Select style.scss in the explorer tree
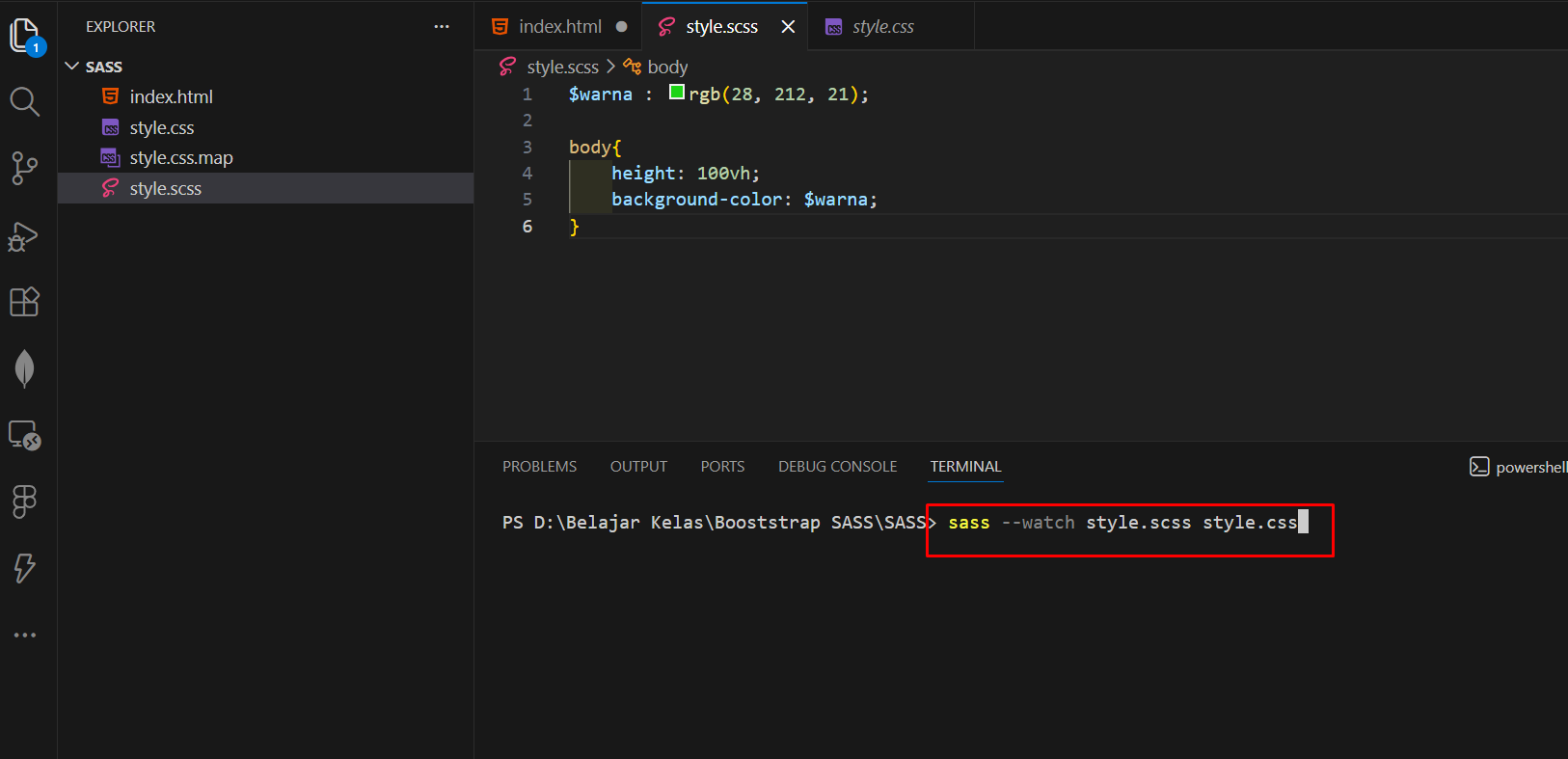This screenshot has height=759, width=1568. [x=265, y=188]
